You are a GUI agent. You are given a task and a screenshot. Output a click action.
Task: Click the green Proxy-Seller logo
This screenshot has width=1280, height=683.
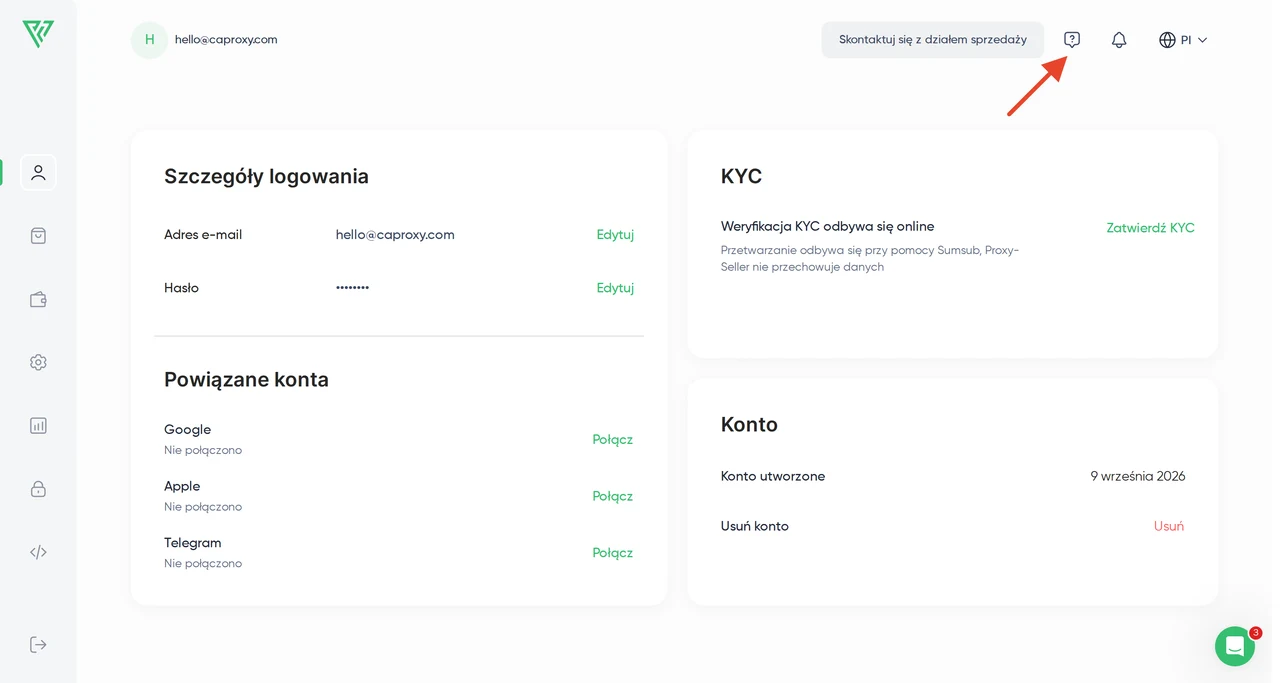(38, 34)
